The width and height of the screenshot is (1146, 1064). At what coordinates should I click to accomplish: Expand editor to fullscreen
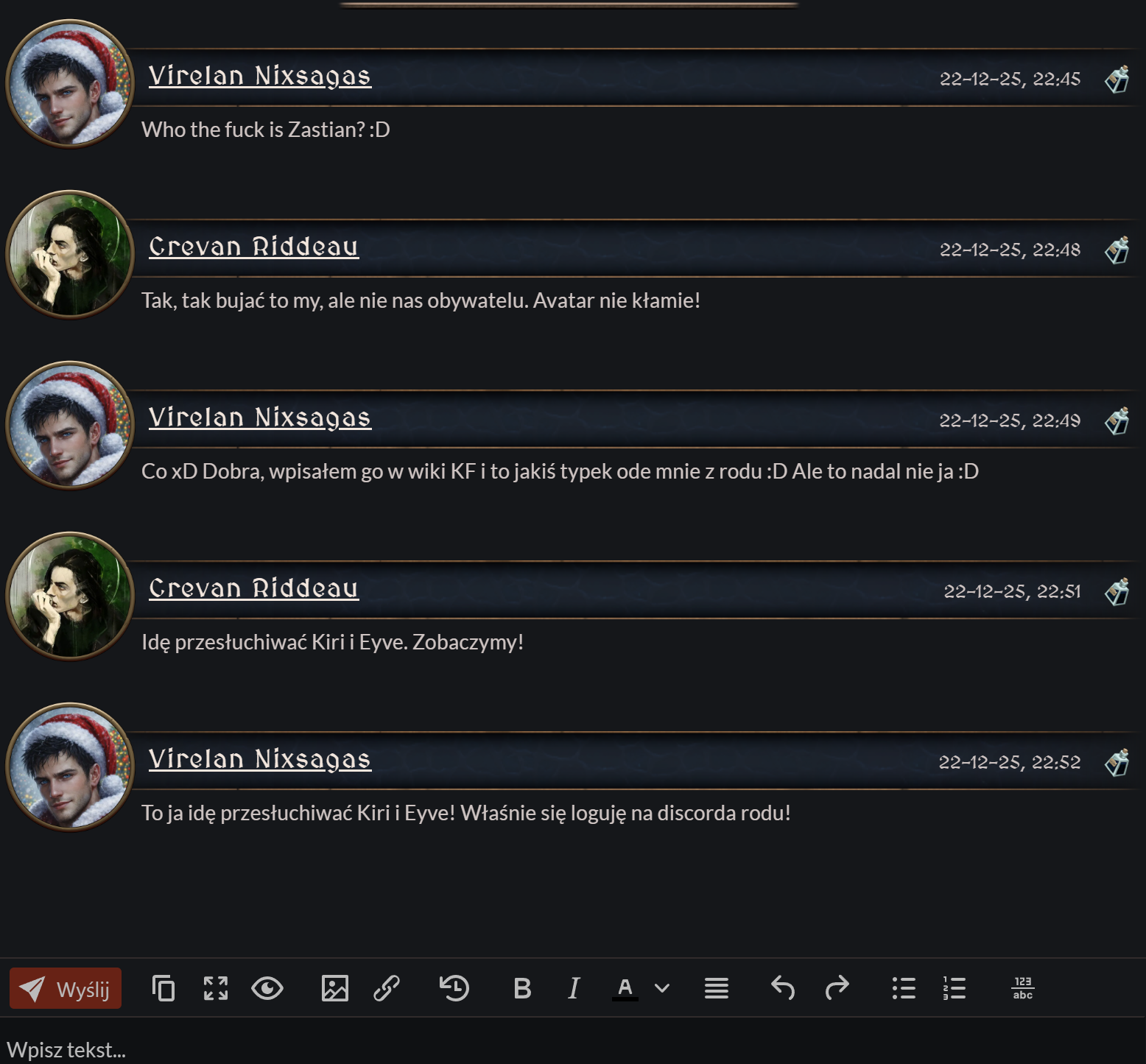tap(216, 988)
